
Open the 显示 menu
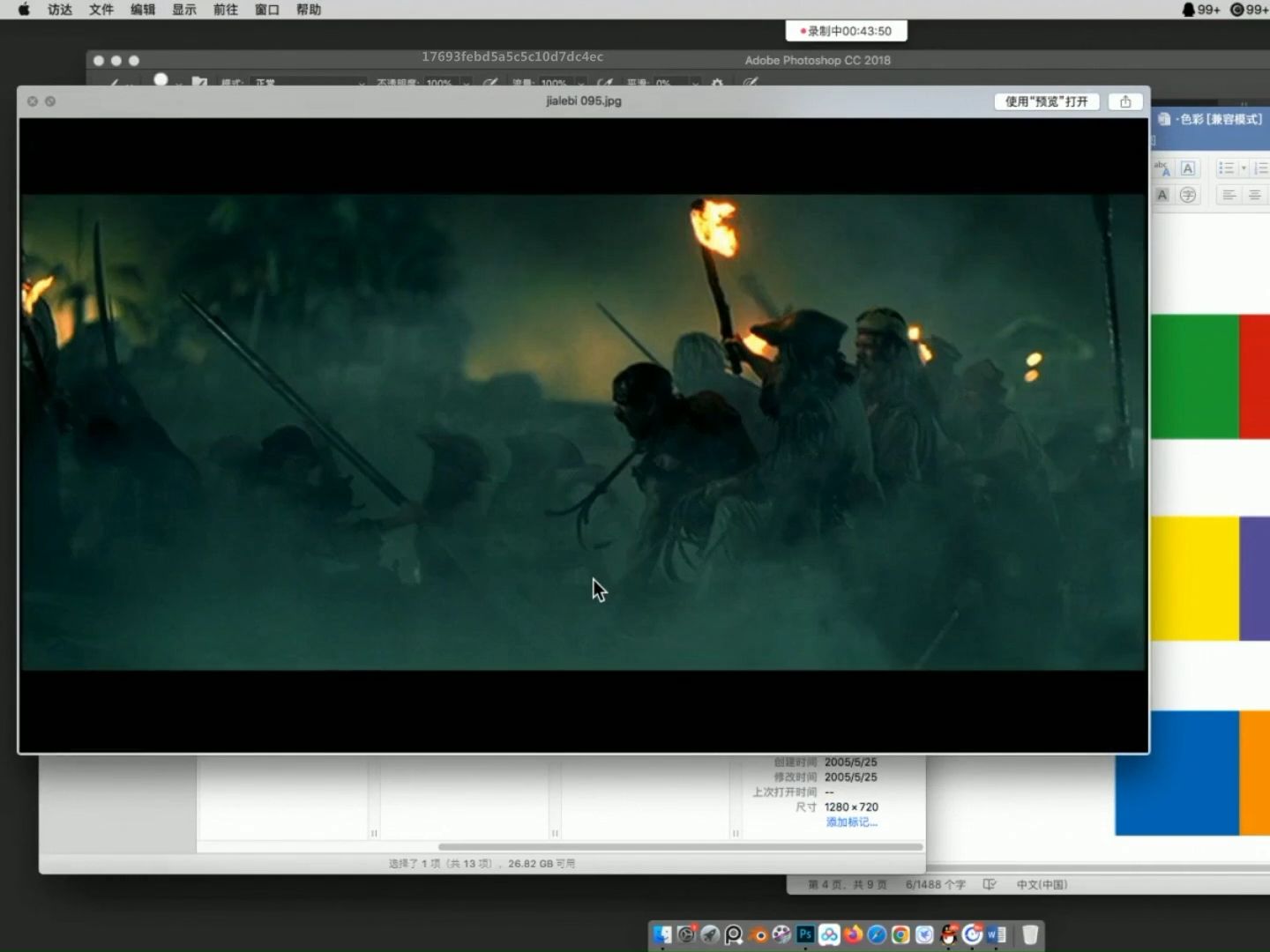pos(184,10)
